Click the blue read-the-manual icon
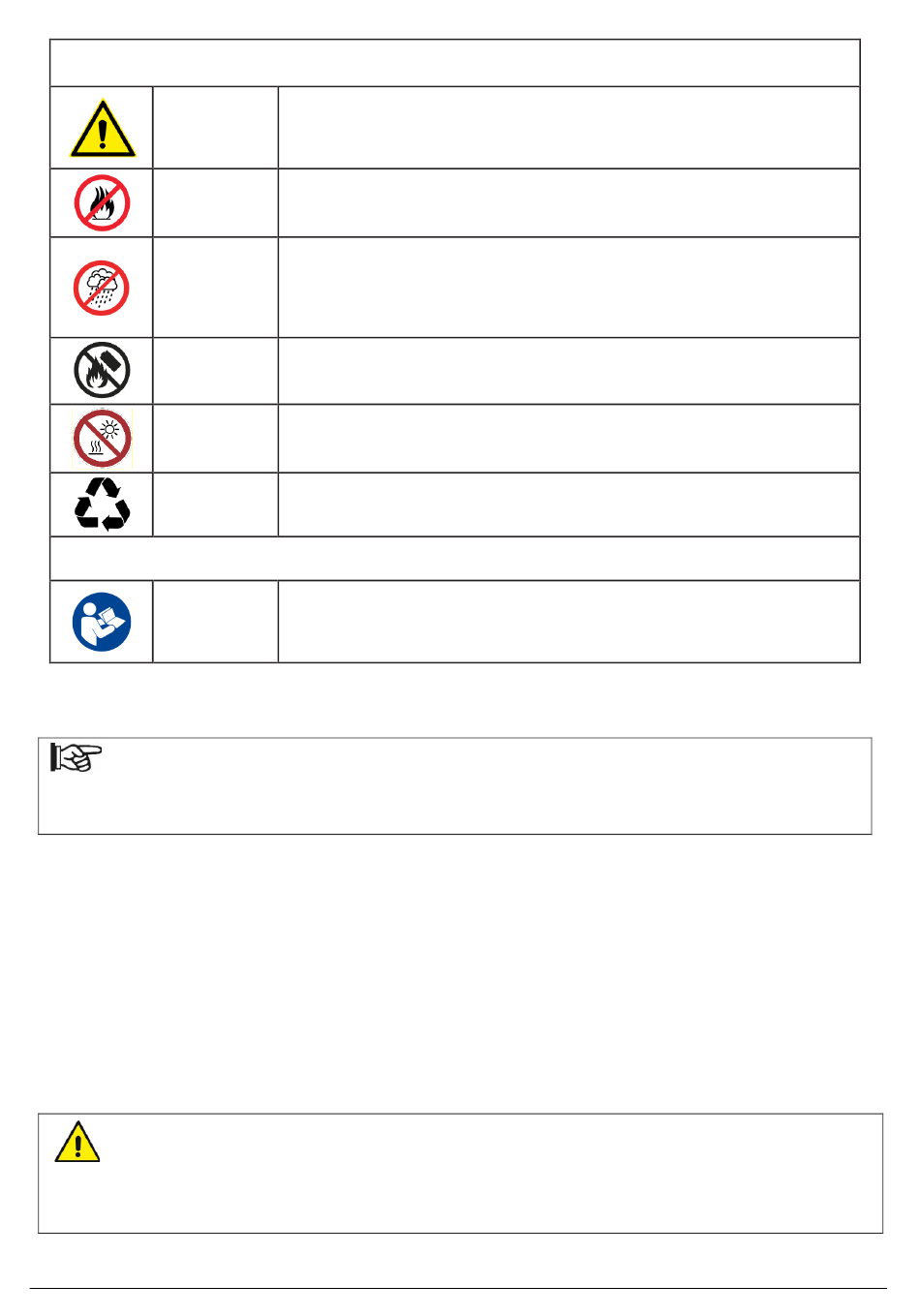The width and height of the screenshot is (920, 1316). [x=102, y=622]
